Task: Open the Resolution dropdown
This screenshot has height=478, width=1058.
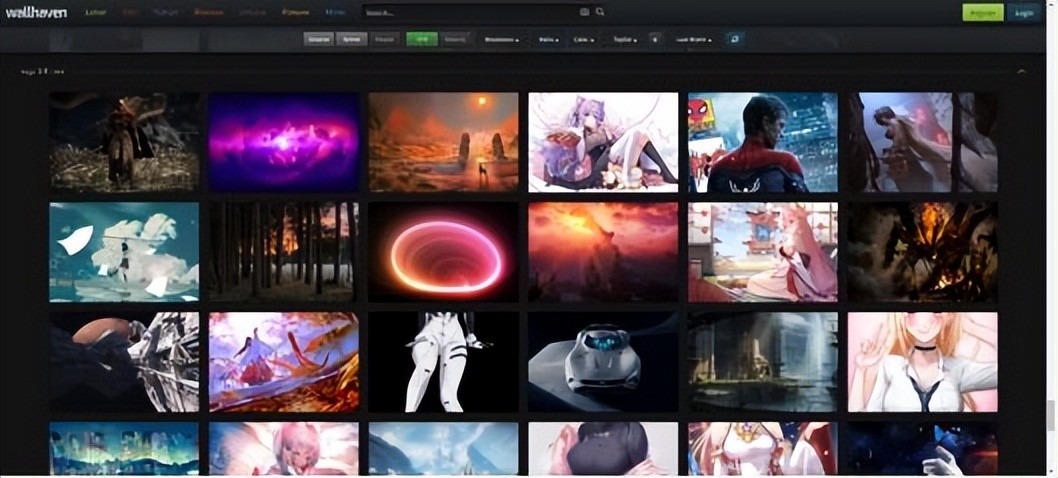Action: tap(501, 39)
